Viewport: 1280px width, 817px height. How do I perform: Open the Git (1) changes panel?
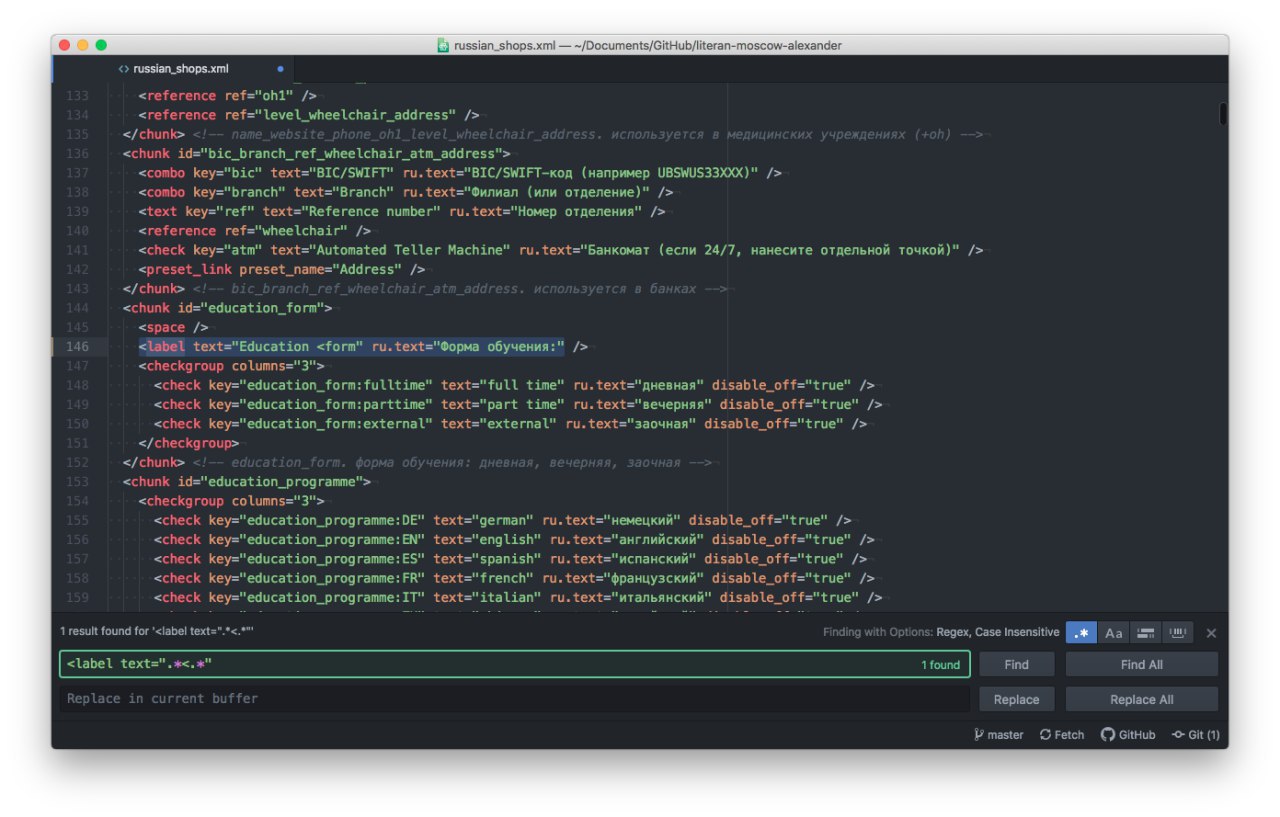click(x=1195, y=735)
